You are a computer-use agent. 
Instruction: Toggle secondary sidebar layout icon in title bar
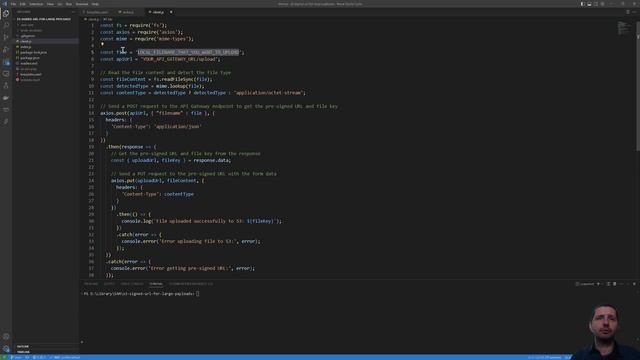click(596, 4)
